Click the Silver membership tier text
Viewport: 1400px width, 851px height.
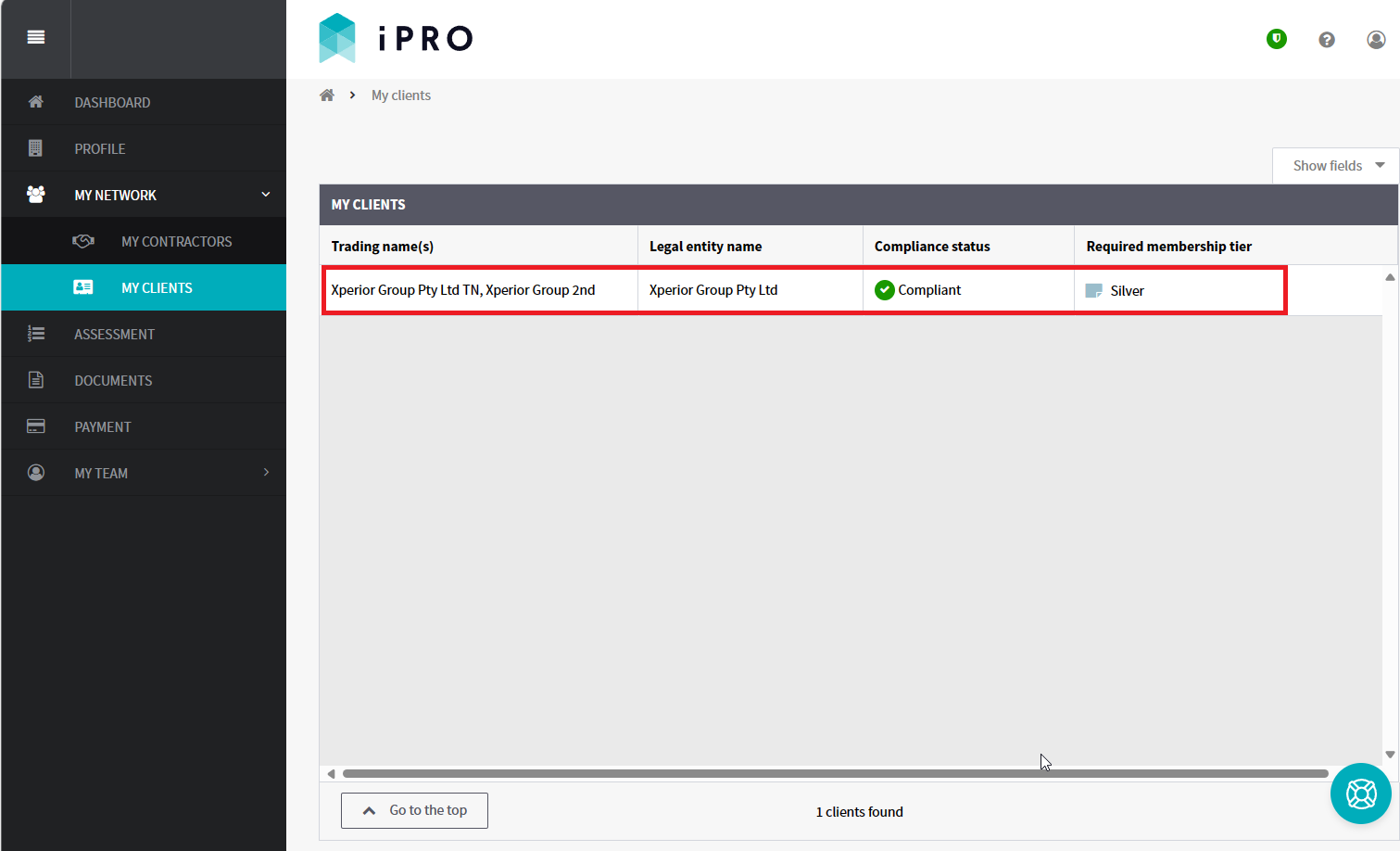click(1128, 291)
